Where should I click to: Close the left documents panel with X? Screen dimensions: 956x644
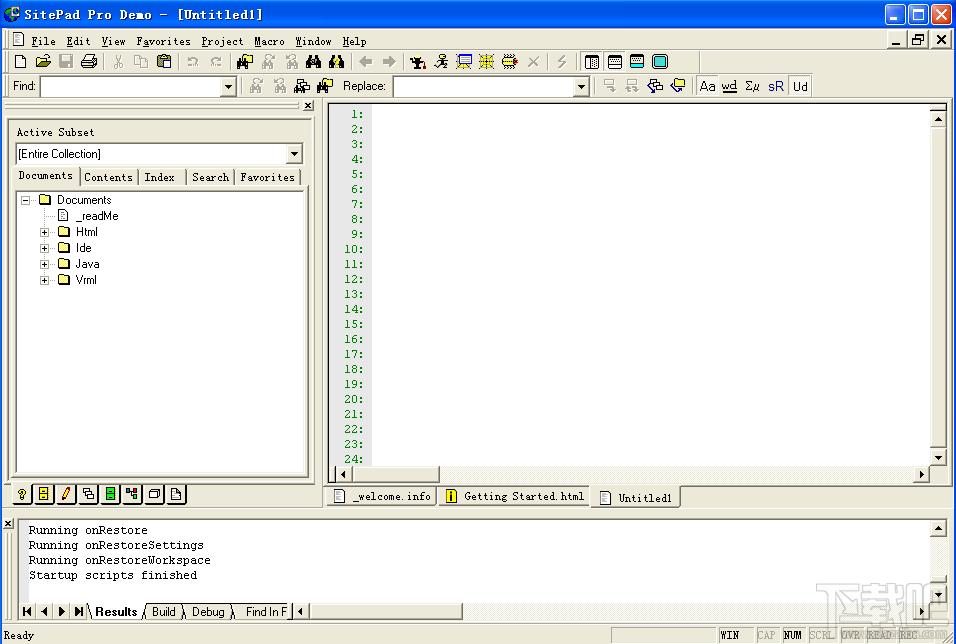[308, 106]
